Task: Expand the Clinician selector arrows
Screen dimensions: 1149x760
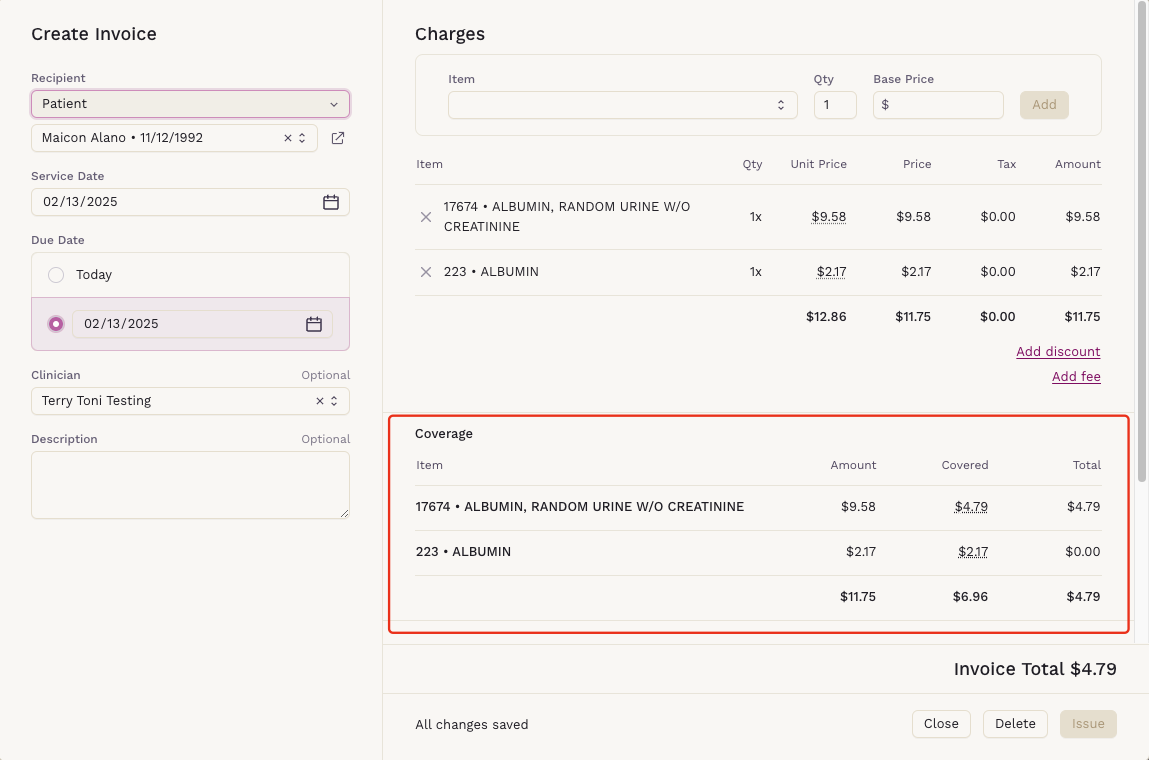Action: [x=334, y=401]
